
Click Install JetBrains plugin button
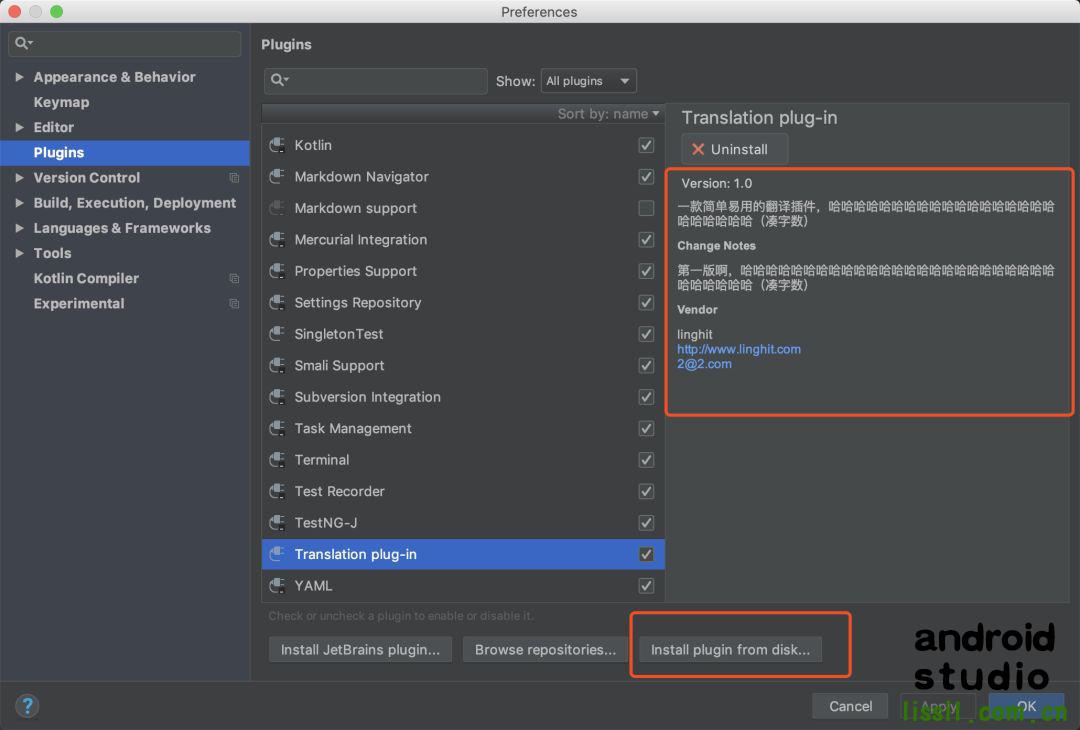coord(360,649)
